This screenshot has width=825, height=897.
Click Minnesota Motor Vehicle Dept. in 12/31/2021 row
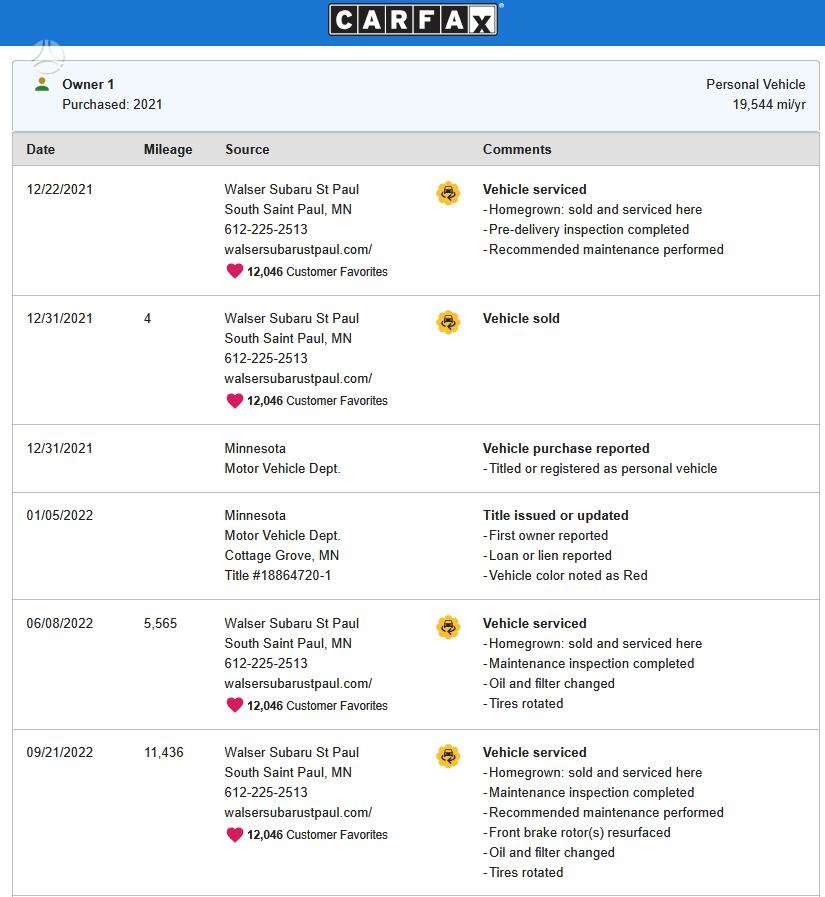click(x=282, y=458)
